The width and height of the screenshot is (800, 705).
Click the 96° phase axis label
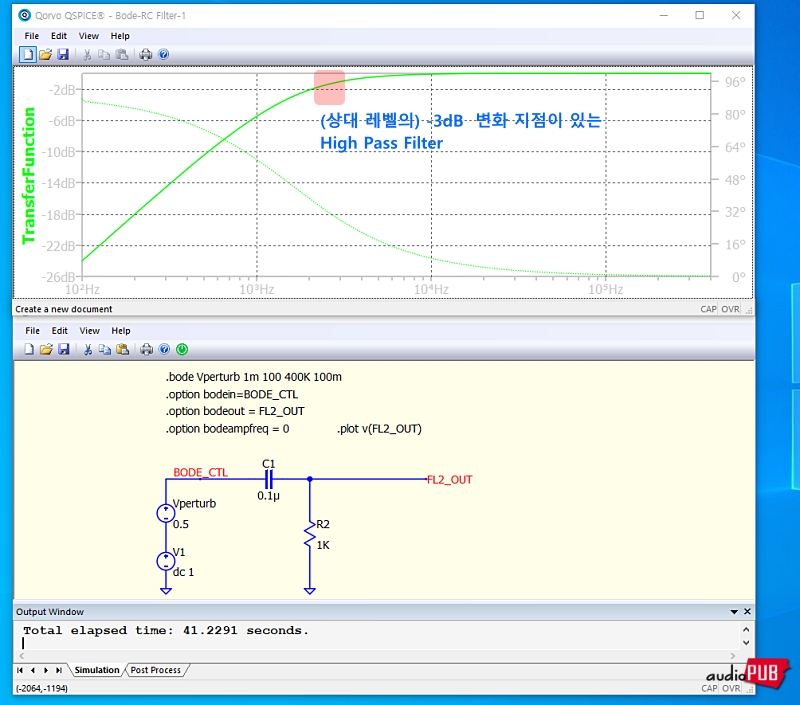[735, 82]
